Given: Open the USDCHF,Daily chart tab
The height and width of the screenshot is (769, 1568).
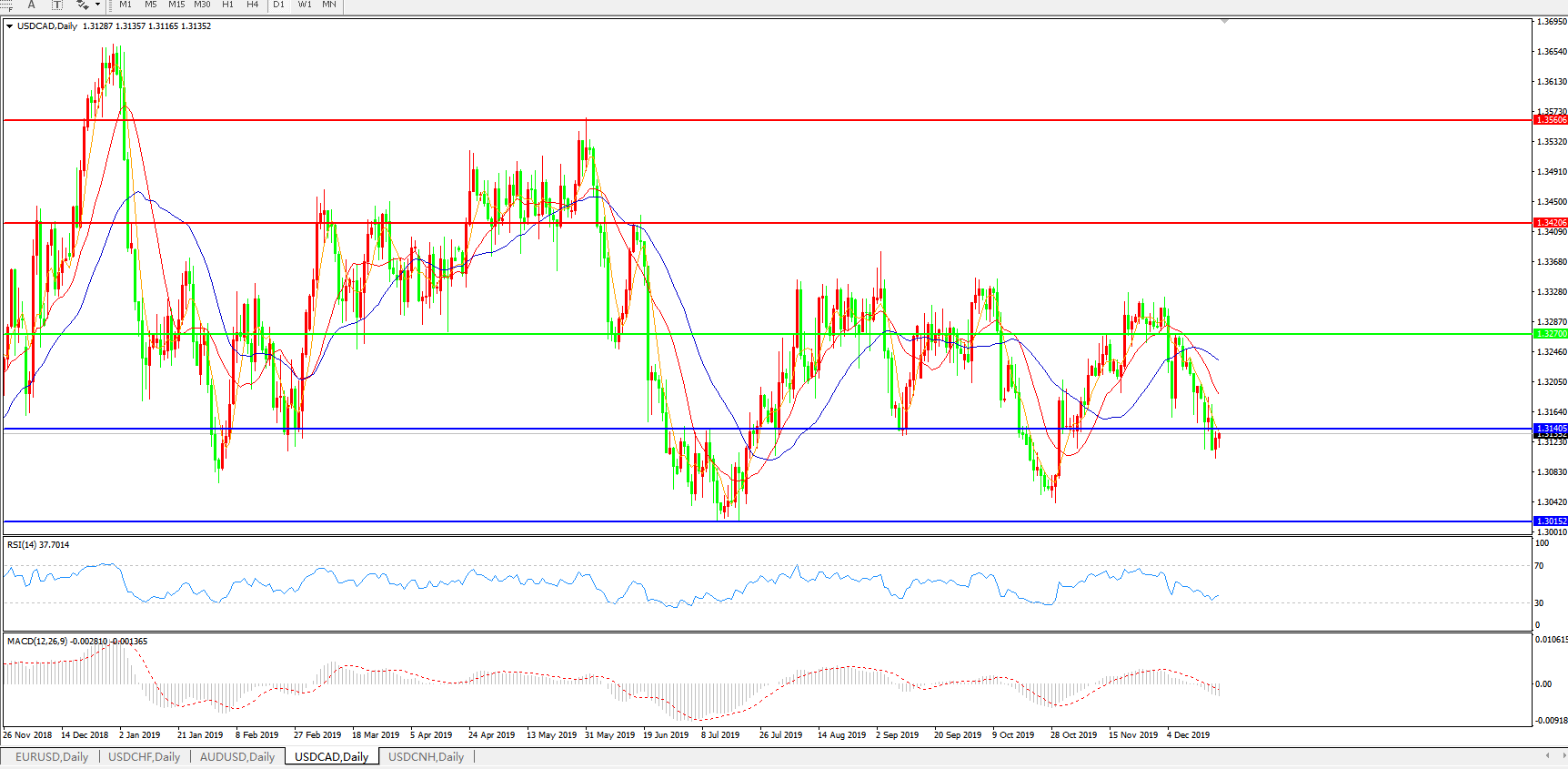Looking at the screenshot, I should [x=144, y=756].
